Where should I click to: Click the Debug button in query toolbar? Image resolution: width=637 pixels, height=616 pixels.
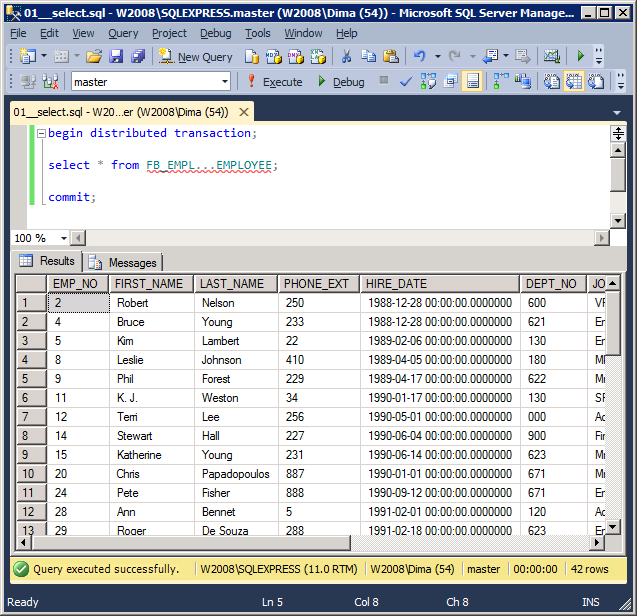click(341, 82)
